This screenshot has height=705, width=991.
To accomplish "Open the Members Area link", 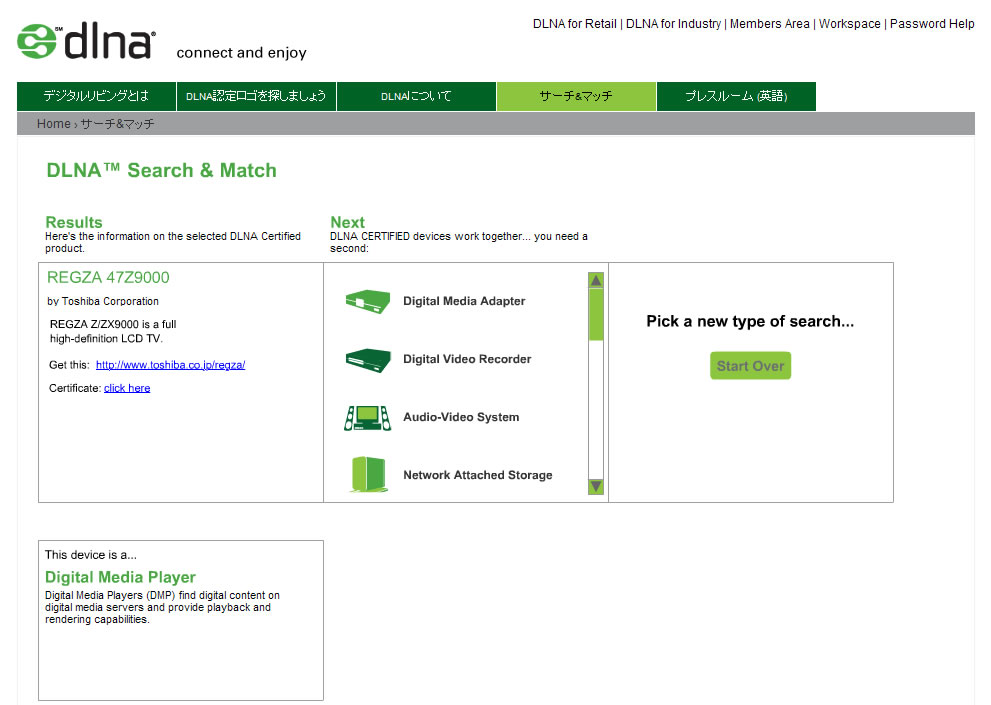I will point(770,24).
